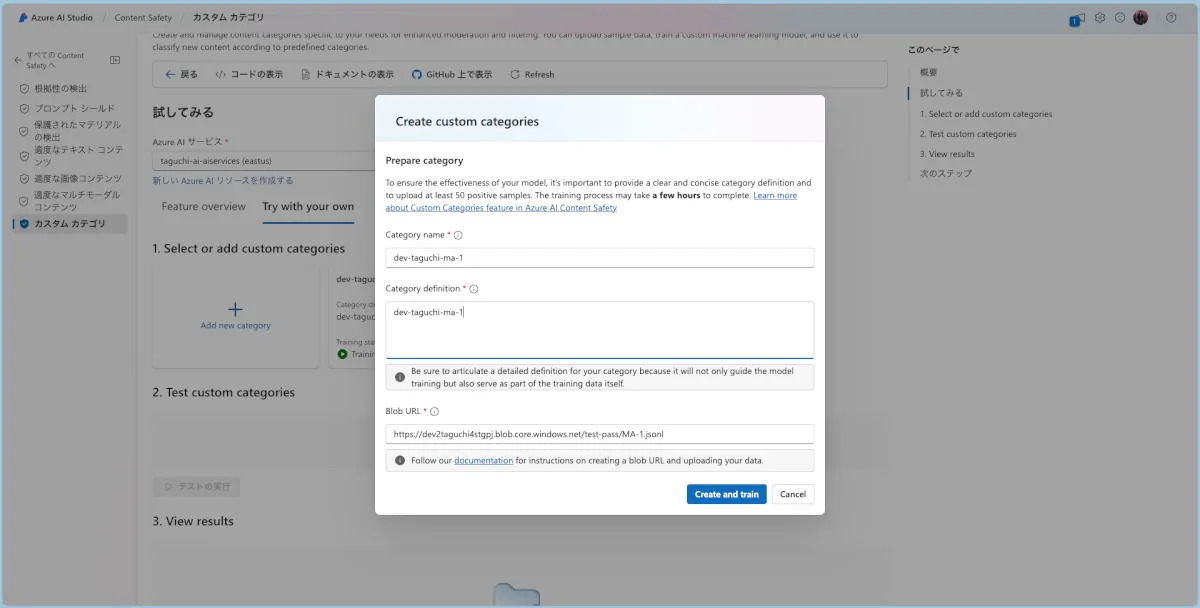Image resolution: width=1200 pixels, height=608 pixels.
Task: Open the documentation link under Blob URL
Action: [484, 460]
